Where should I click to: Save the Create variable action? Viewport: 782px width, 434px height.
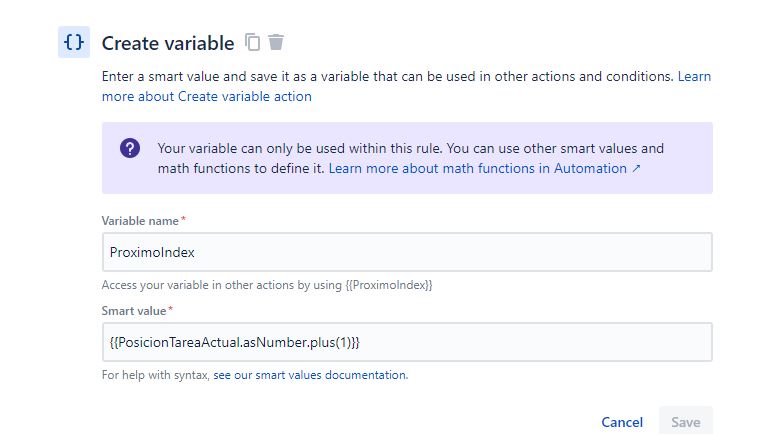(686, 422)
